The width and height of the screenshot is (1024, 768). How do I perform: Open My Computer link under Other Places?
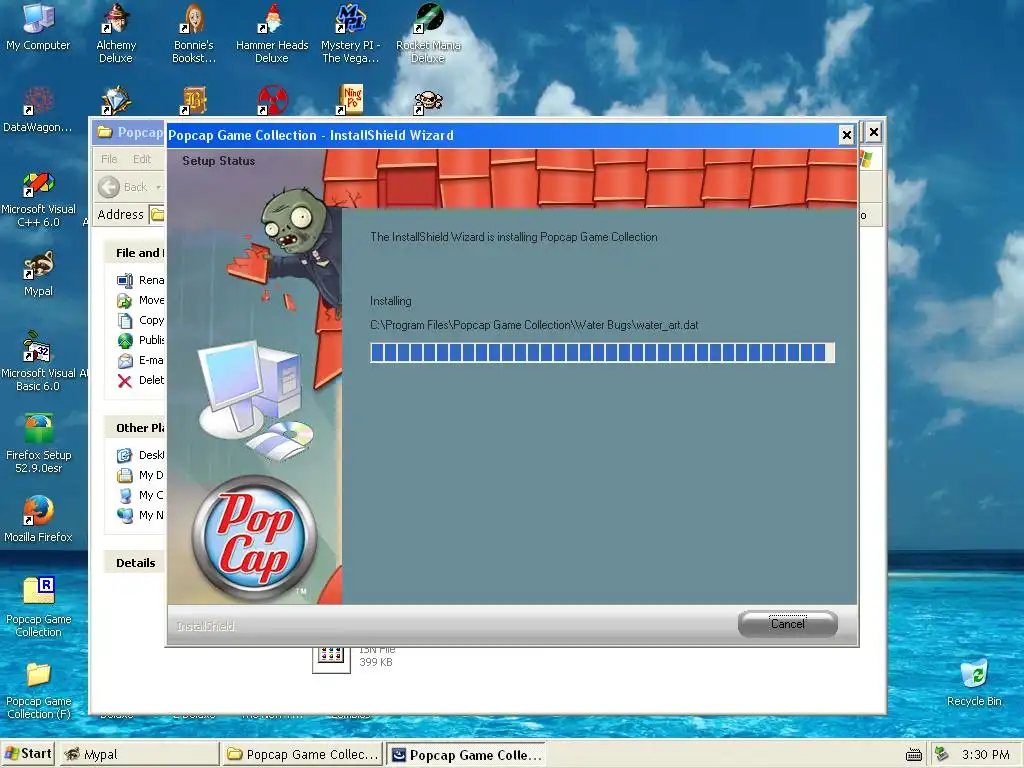tap(140, 495)
